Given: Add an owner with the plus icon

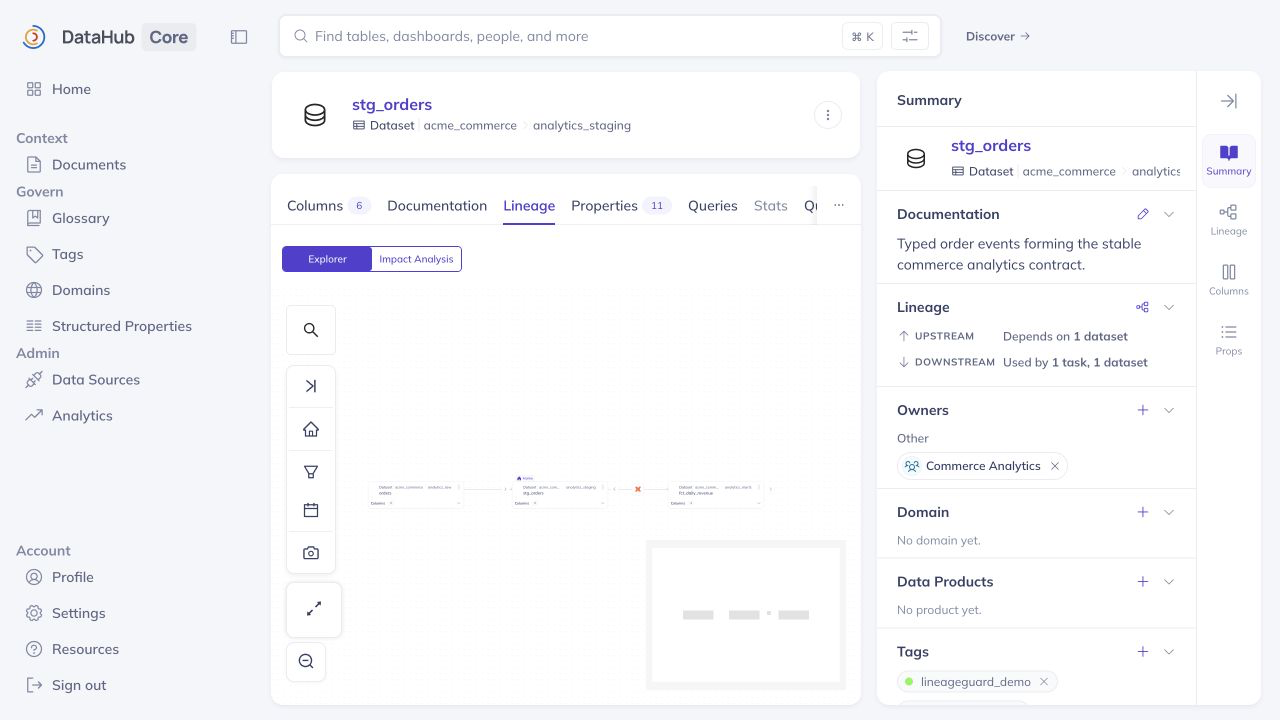Looking at the screenshot, I should pos(1143,410).
